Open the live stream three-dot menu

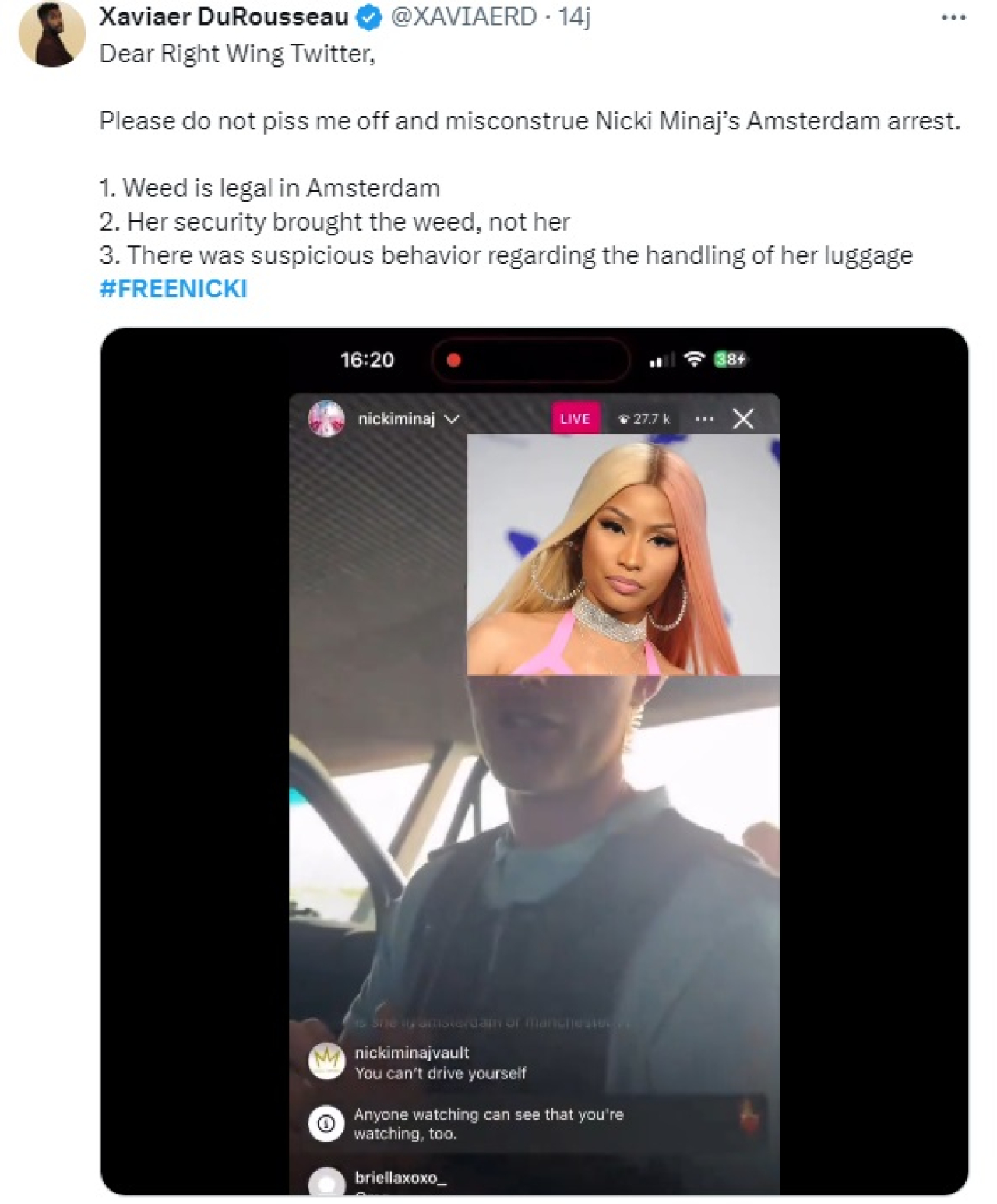click(x=704, y=419)
